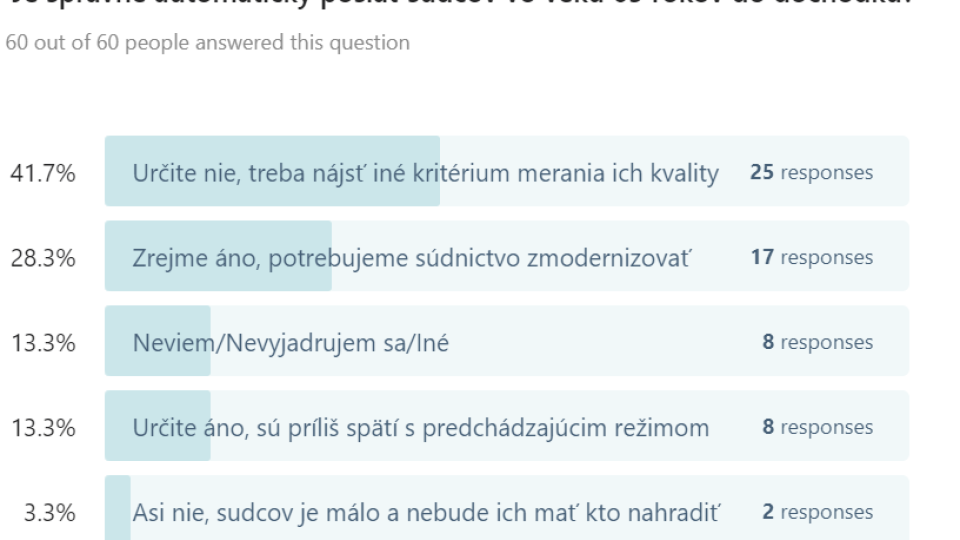Click the 'Asi nie, sudcov je málo' bar
The width and height of the screenshot is (960, 540).
tap(506, 508)
